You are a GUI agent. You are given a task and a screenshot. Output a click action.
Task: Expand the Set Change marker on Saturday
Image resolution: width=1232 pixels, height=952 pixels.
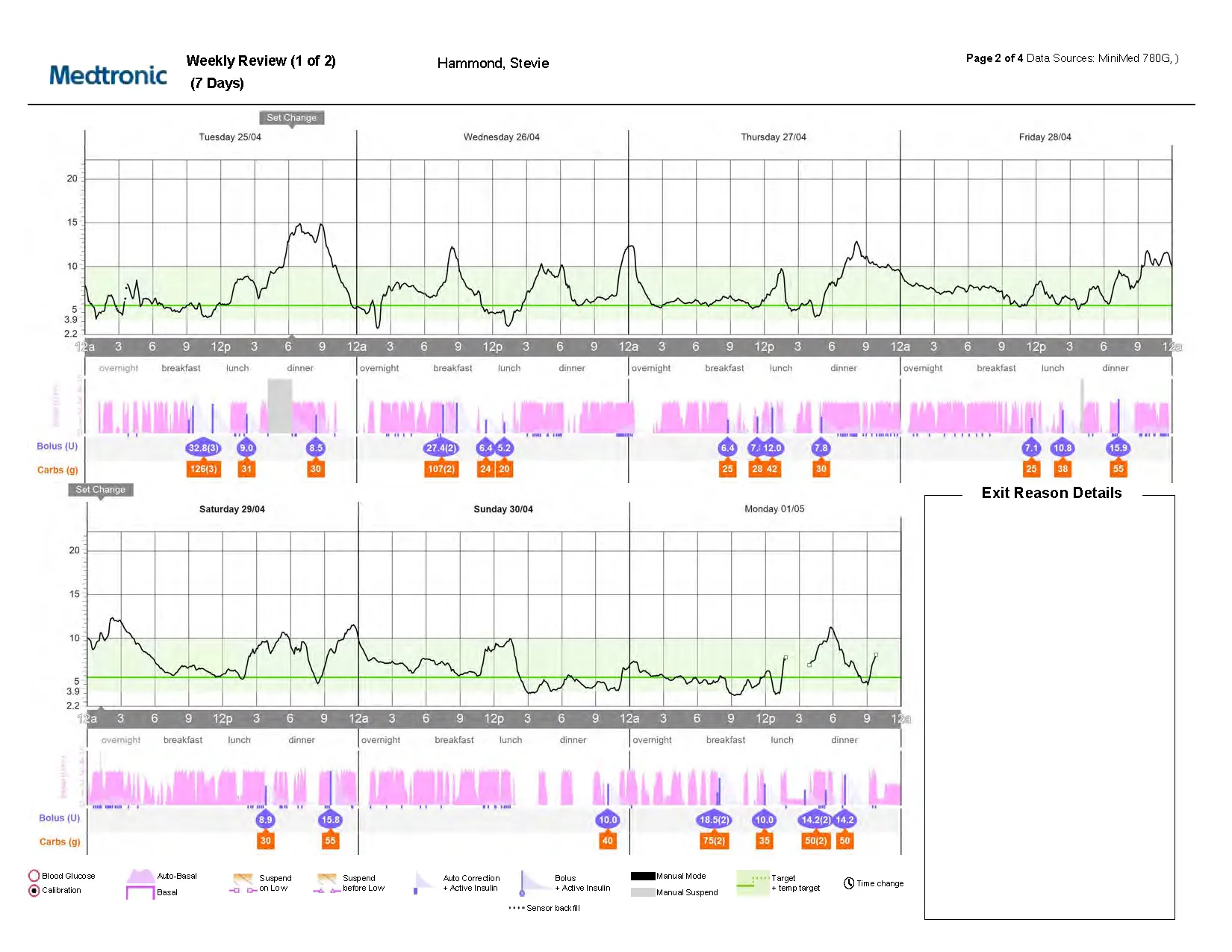coord(101,490)
